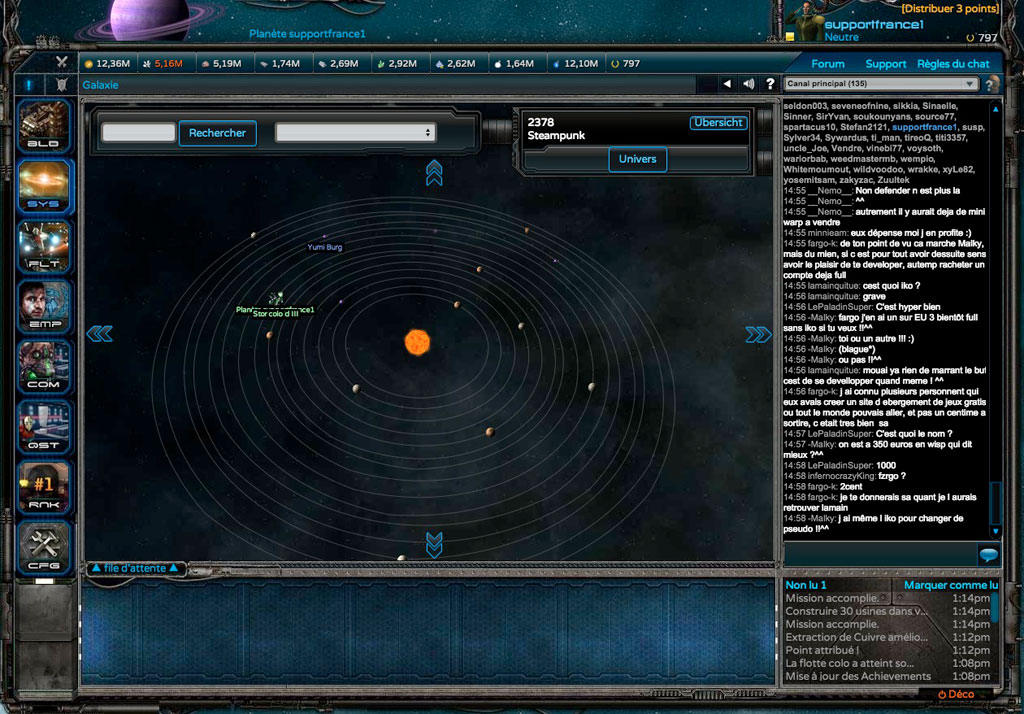Screen dimensions: 1024x714
Task: Click the chat scrollbar down arrow
Action: tap(995, 531)
